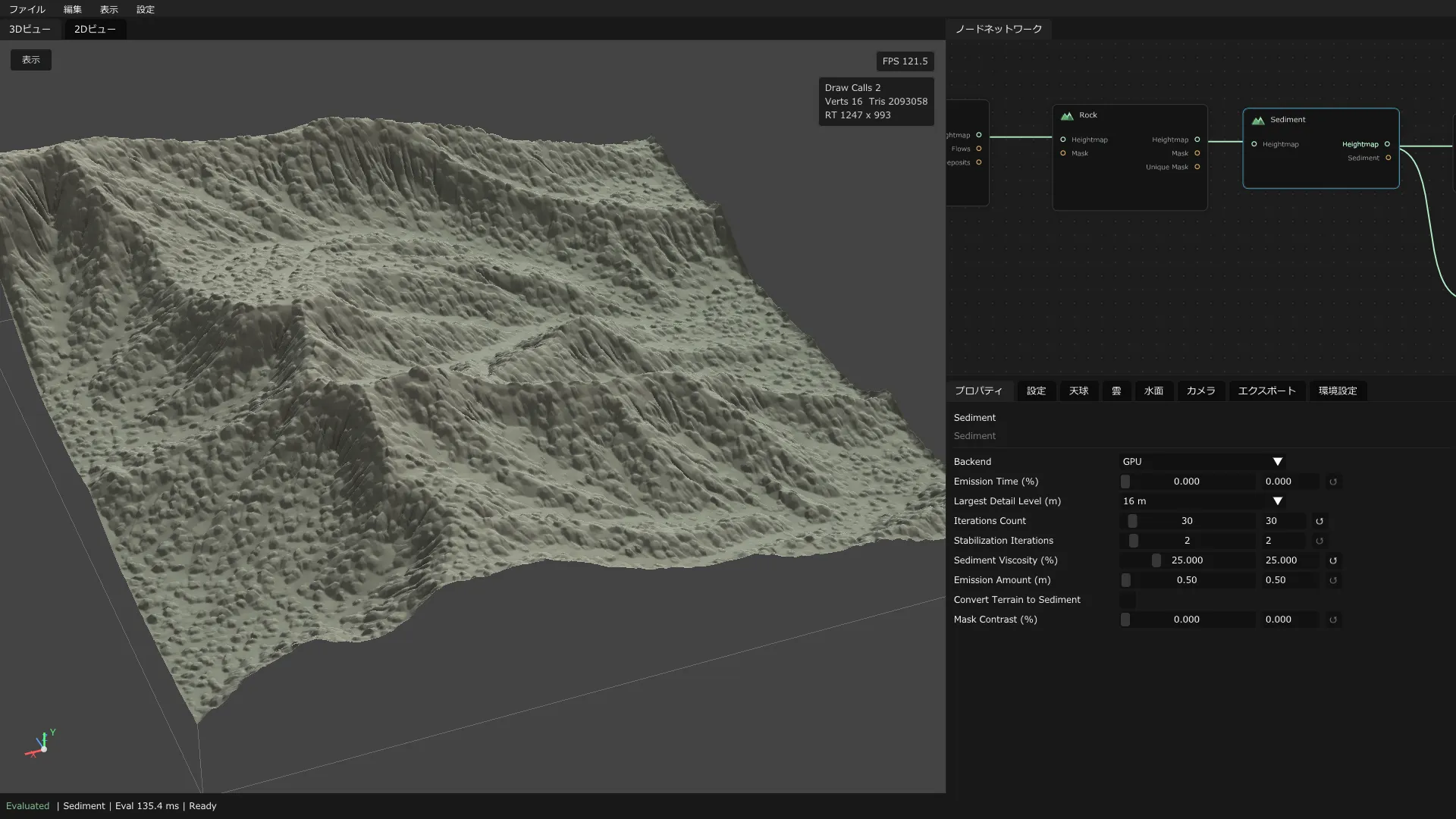Image resolution: width=1456 pixels, height=819 pixels.
Task: Open the カメラ settings tab
Action: (x=1200, y=391)
